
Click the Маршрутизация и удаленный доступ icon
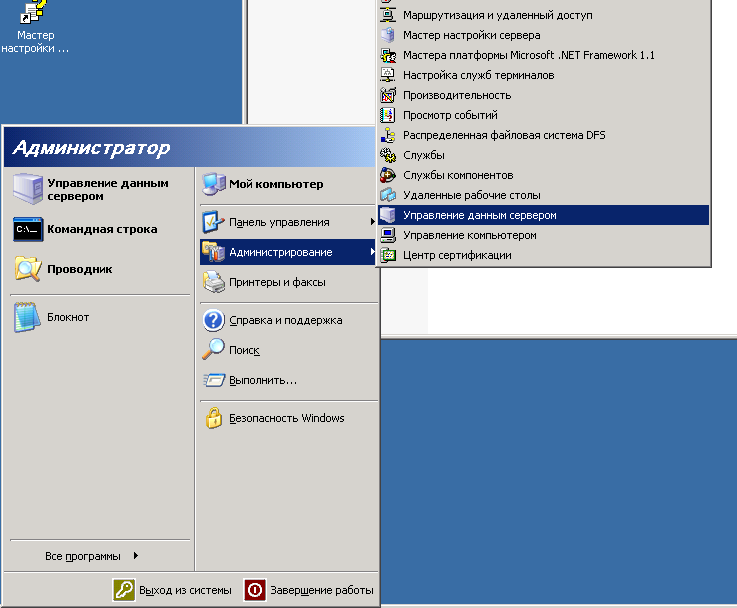click(x=388, y=15)
